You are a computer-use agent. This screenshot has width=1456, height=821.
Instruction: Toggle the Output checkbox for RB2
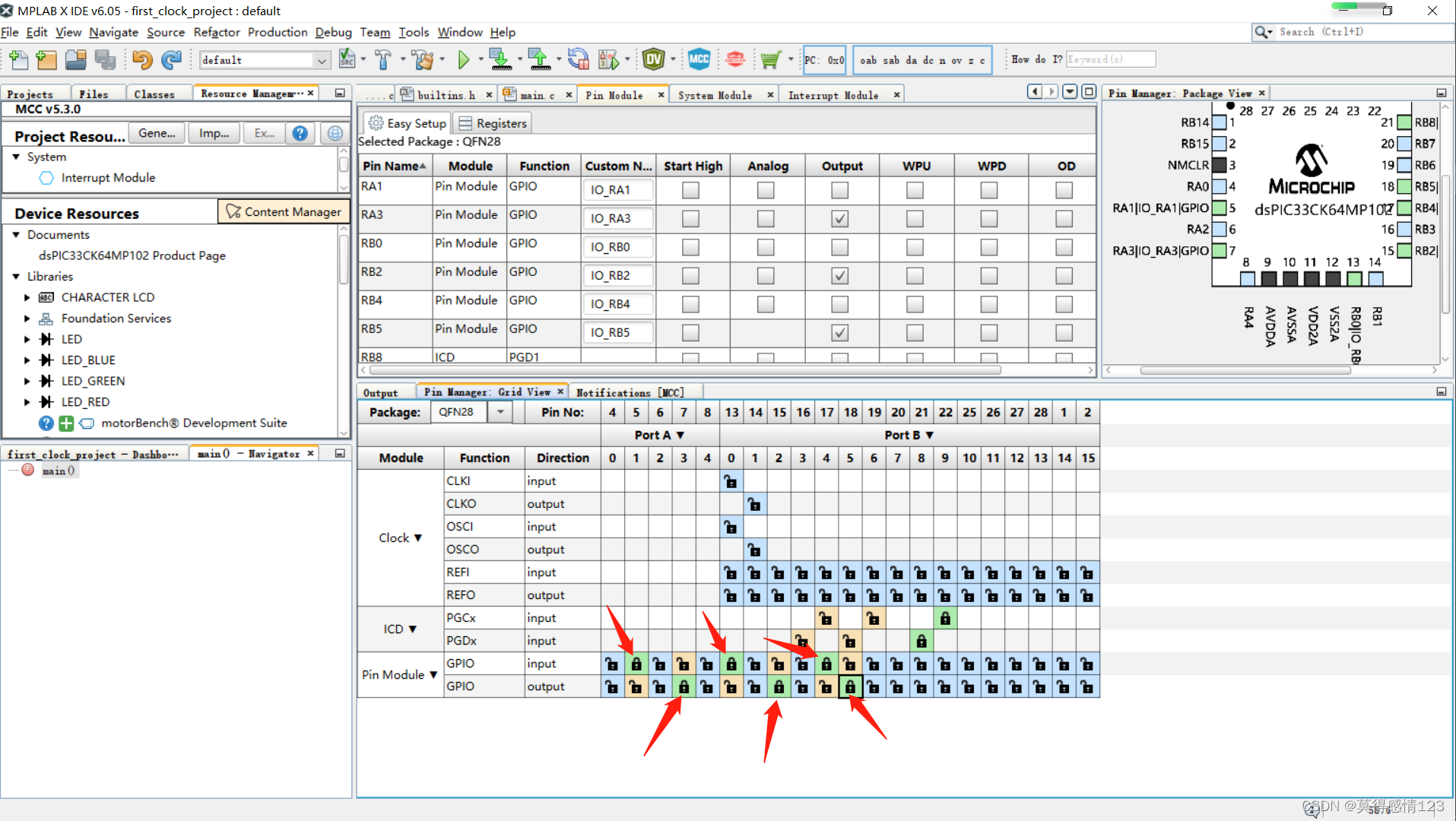(839, 276)
